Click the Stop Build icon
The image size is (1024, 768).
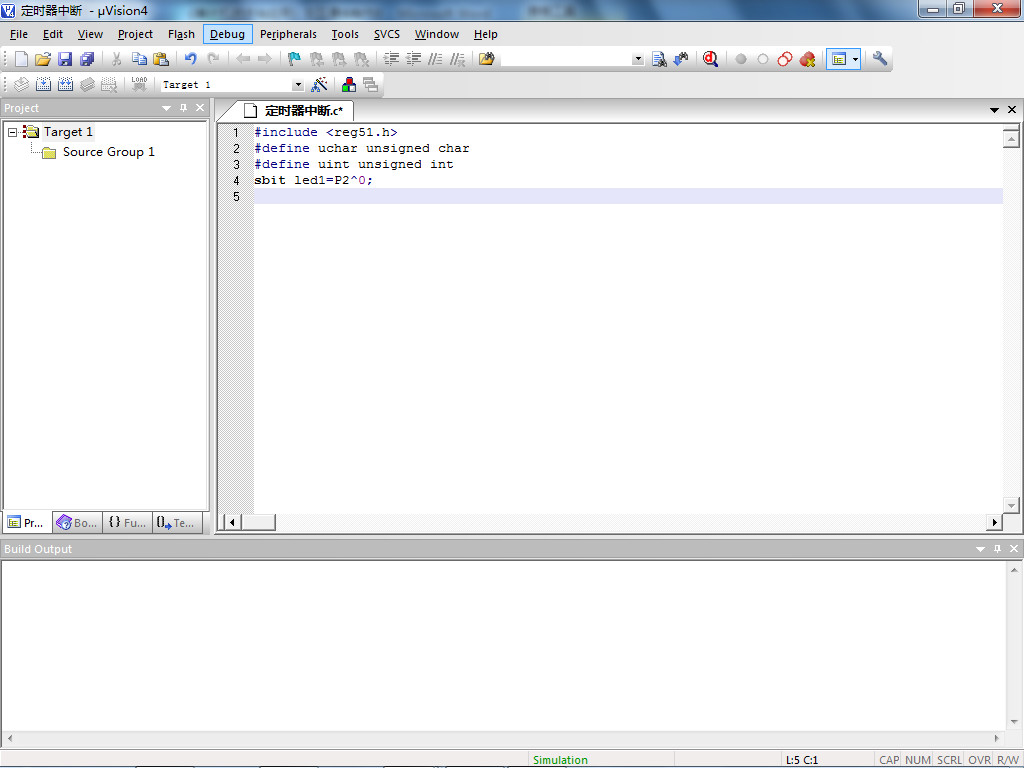109,84
